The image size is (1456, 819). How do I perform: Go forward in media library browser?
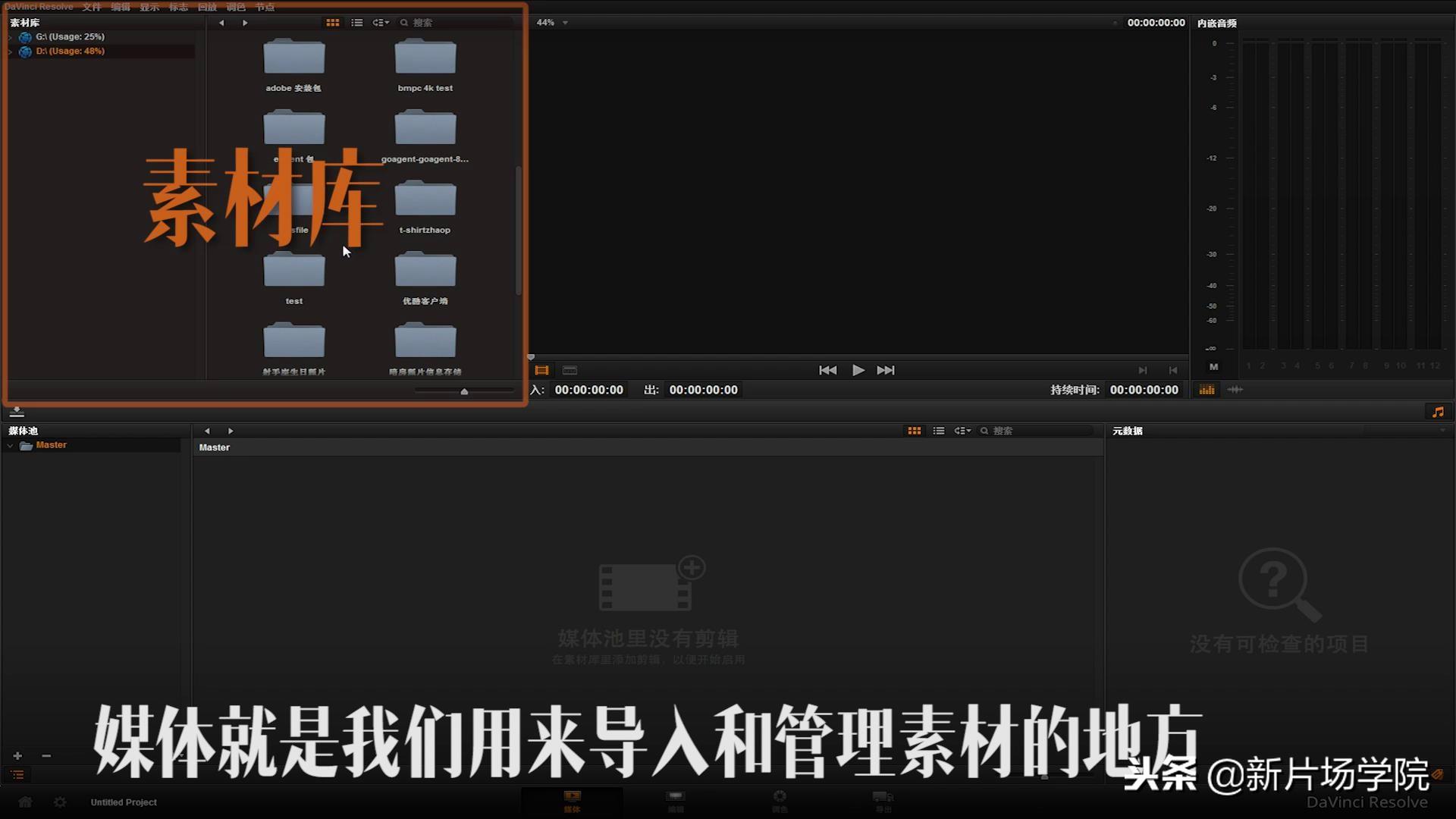tap(245, 23)
